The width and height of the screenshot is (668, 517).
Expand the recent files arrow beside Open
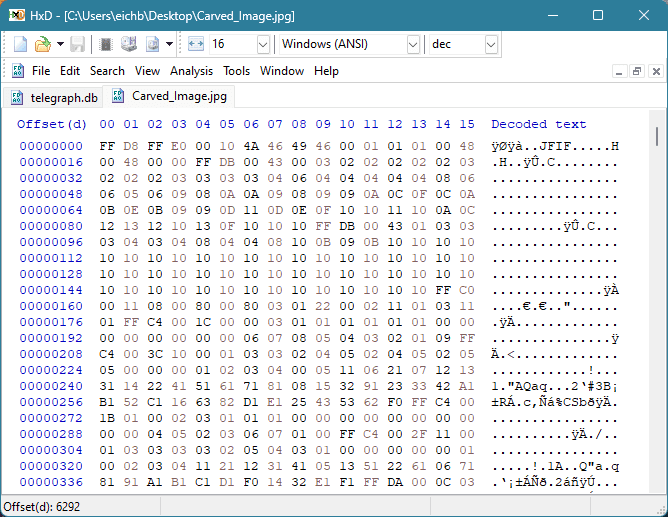coord(60,44)
